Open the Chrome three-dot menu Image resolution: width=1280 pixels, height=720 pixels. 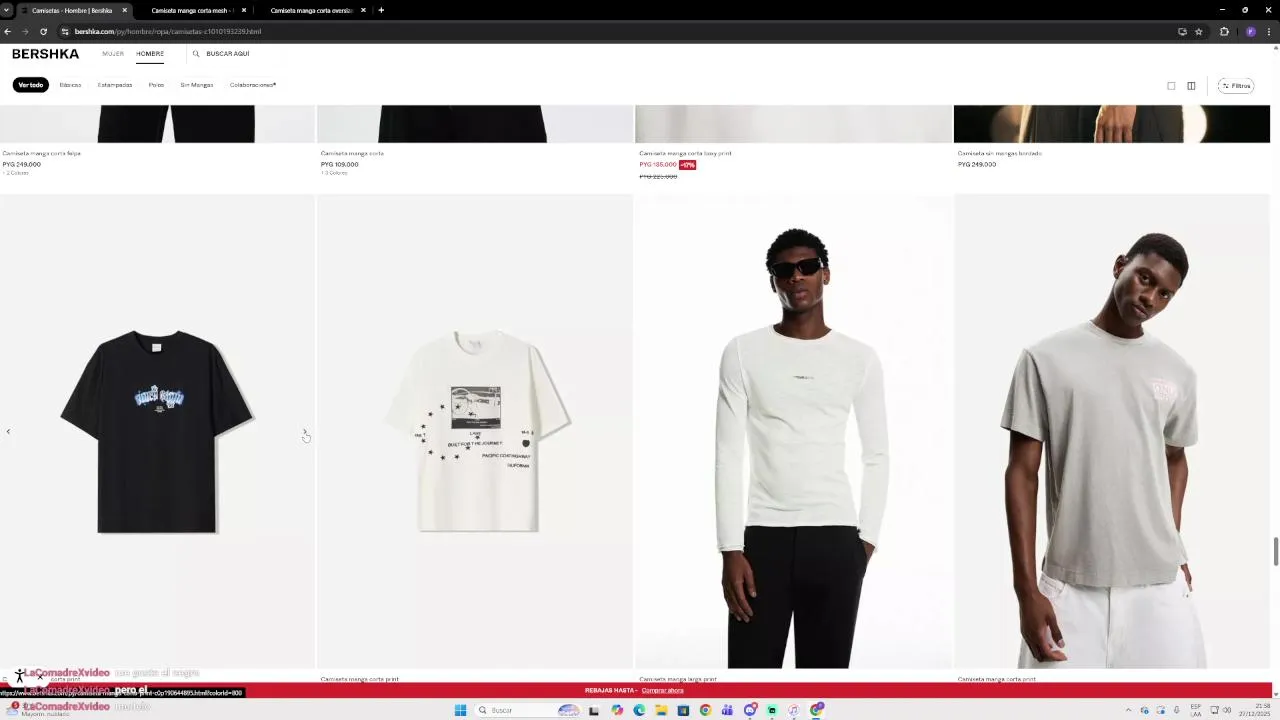[x=1271, y=31]
